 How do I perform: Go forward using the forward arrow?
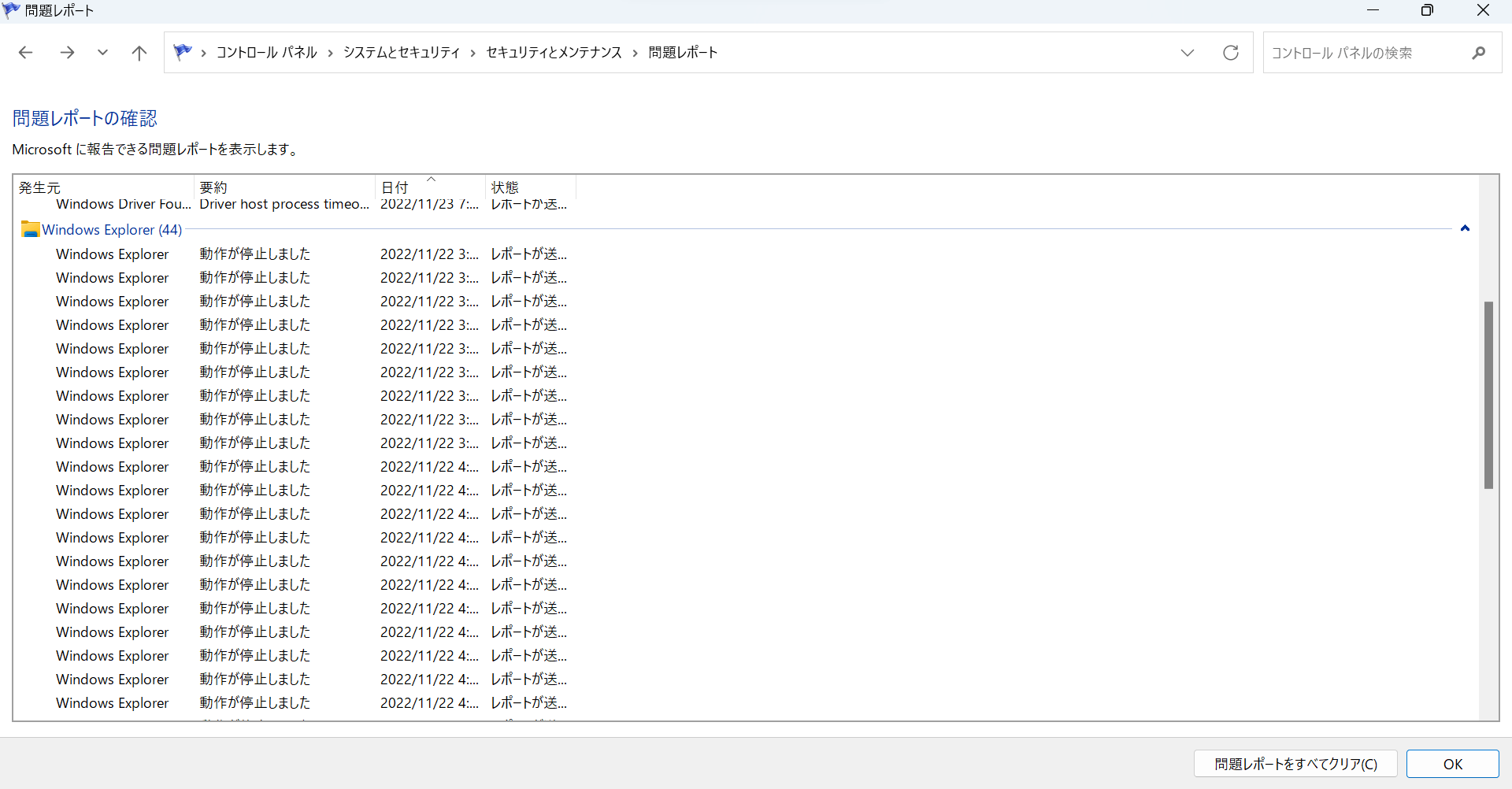coord(67,53)
